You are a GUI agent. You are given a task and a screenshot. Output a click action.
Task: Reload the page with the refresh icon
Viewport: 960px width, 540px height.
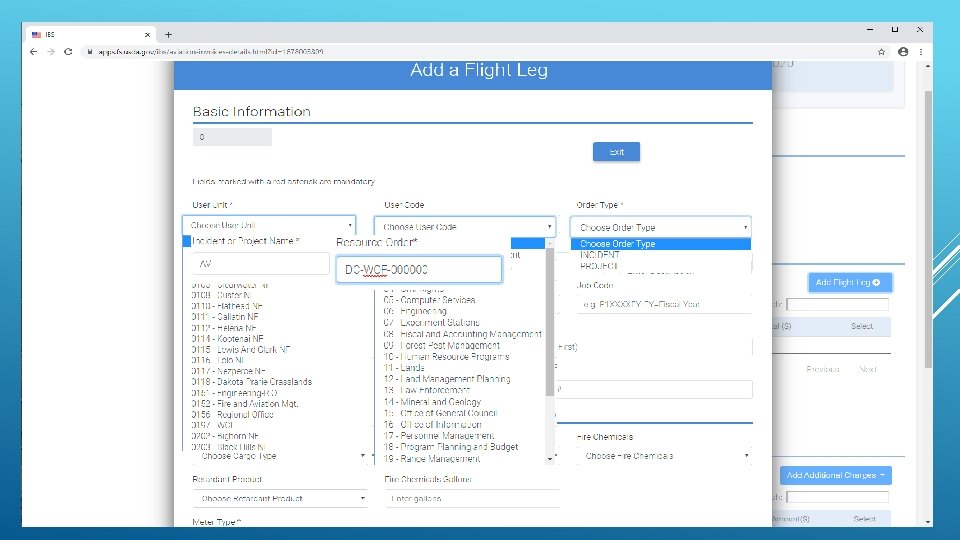pos(68,52)
